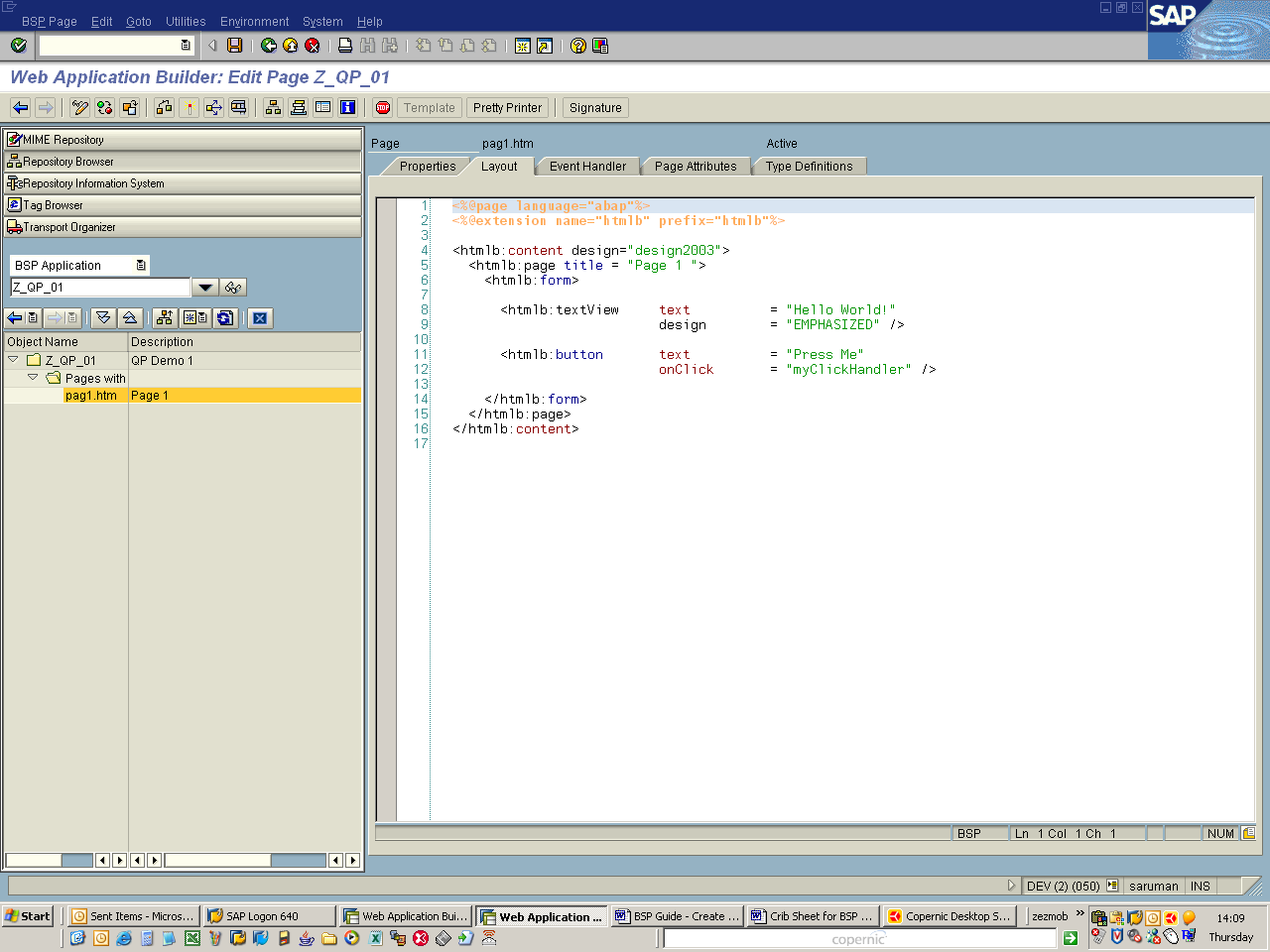The width and height of the screenshot is (1270, 952).
Task: Click the Copernic desktop search field
Action: [x=860, y=938]
